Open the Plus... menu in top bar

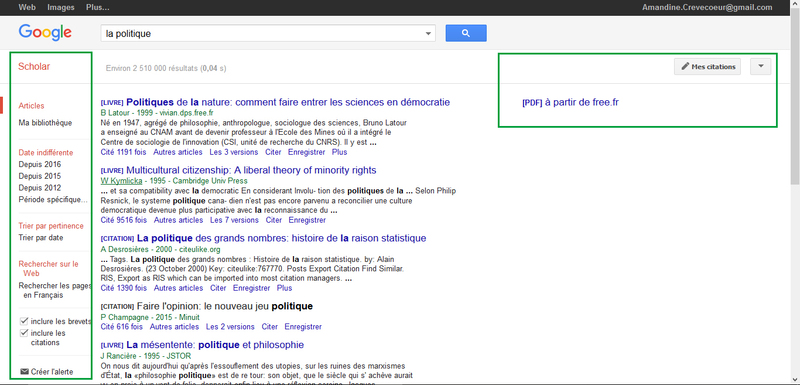[x=97, y=7]
